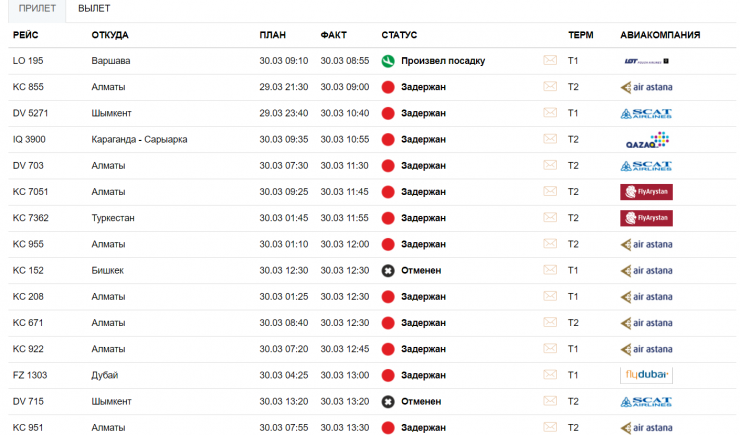
Task: Click cancelled status icon for flight DV 715
Action: click(389, 401)
